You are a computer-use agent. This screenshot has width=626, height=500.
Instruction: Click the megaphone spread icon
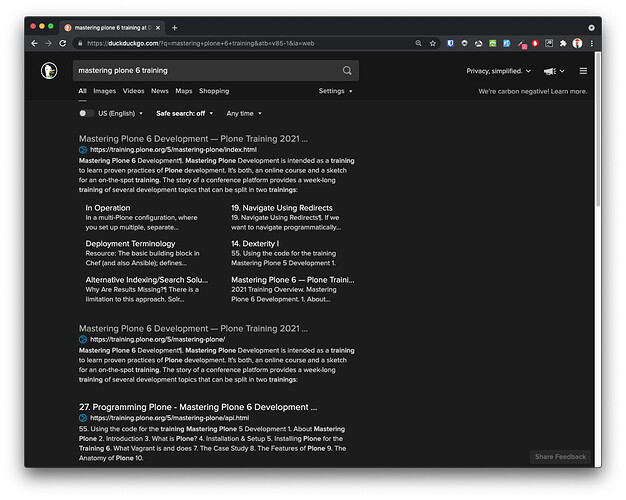[550, 71]
